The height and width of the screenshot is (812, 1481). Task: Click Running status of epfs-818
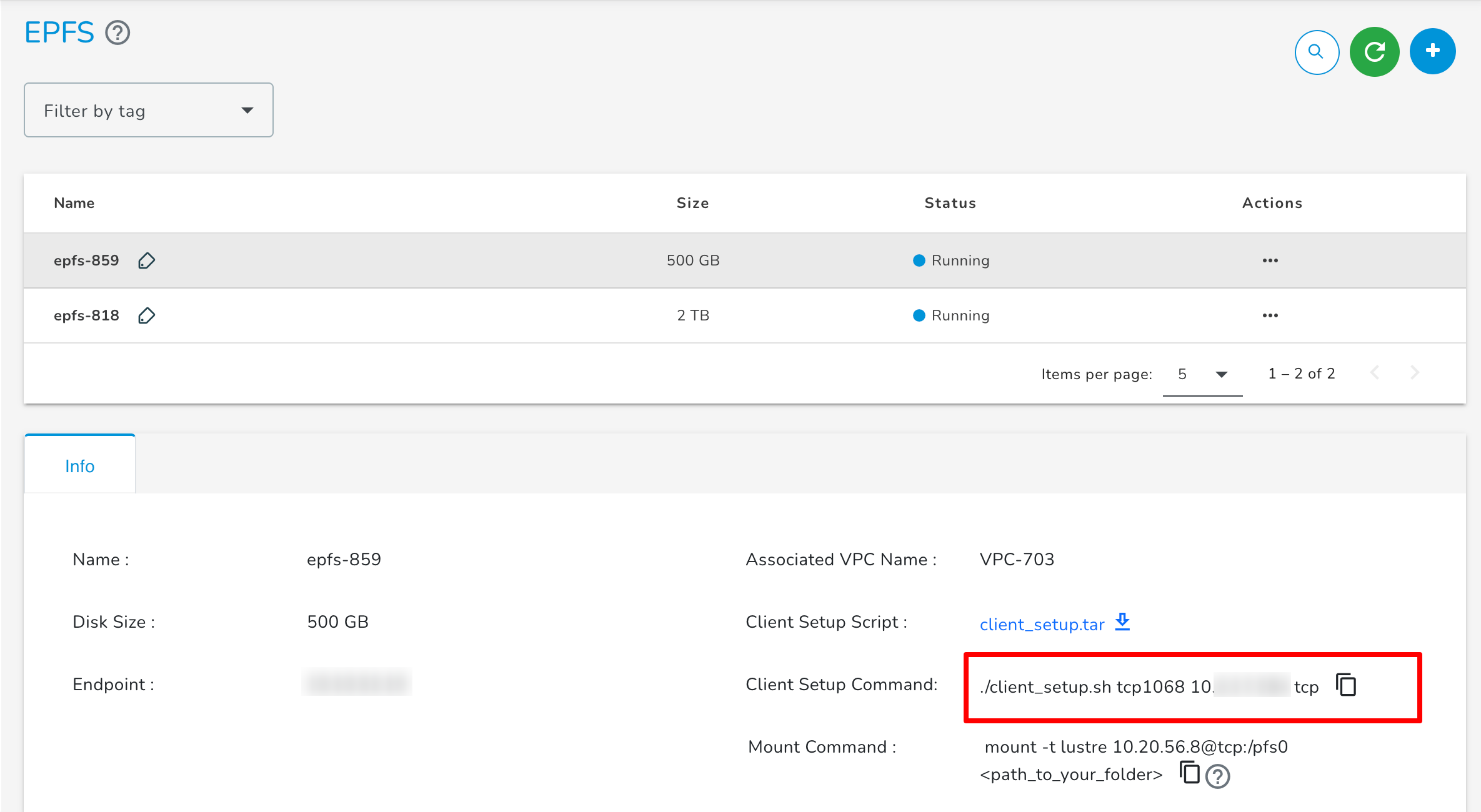(x=951, y=315)
